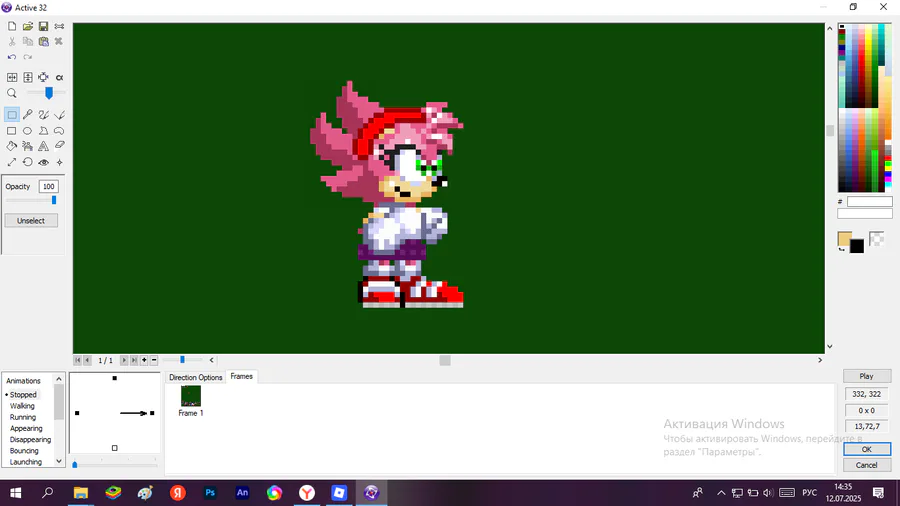The width and height of the screenshot is (900, 506).
Task: Click the Crop image icon
Action: point(44,77)
